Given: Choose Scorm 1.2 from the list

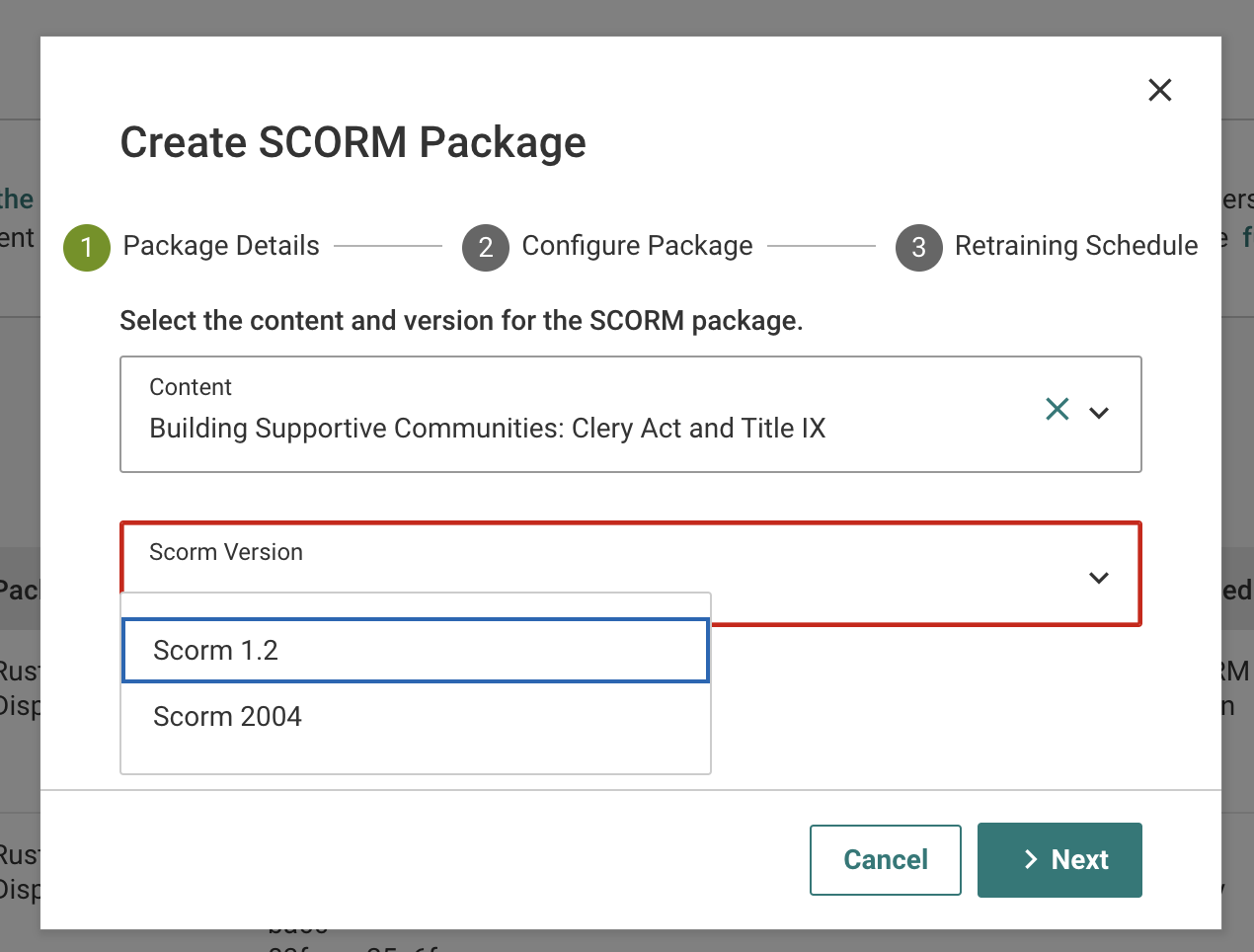Looking at the screenshot, I should tap(216, 650).
